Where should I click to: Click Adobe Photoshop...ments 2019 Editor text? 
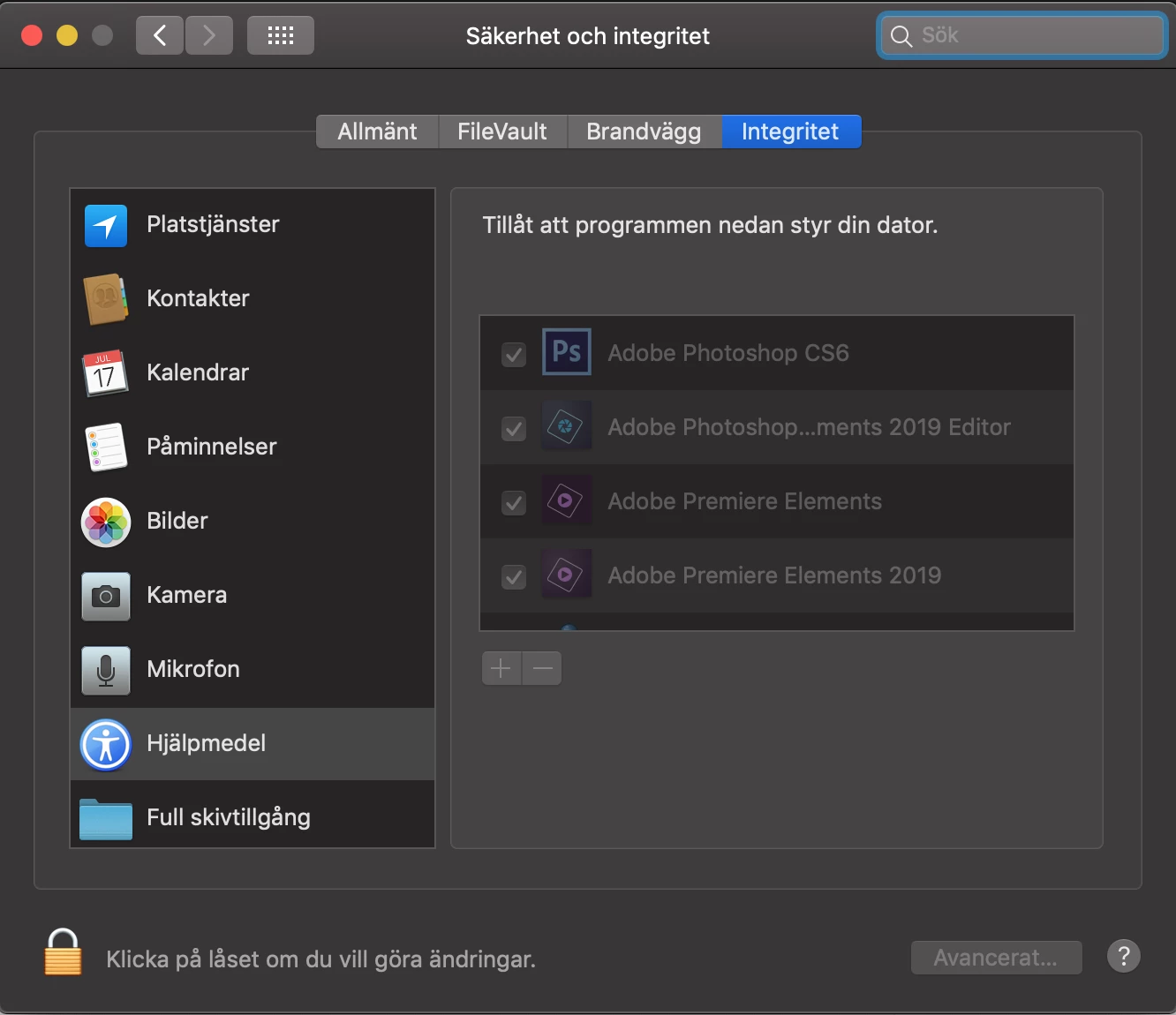coord(810,427)
